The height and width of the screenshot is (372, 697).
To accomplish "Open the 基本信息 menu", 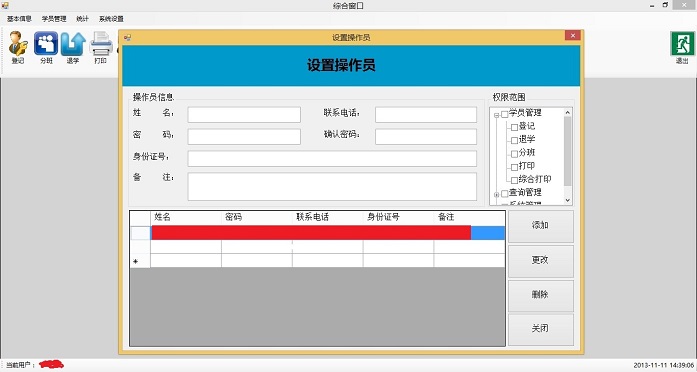I will [x=19, y=19].
